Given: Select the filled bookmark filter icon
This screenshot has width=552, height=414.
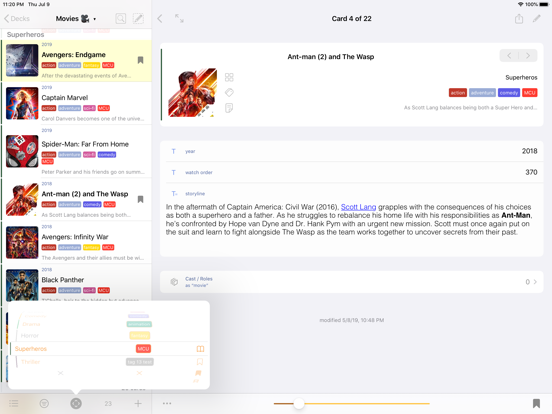Looking at the screenshot, I should click(x=198, y=373).
